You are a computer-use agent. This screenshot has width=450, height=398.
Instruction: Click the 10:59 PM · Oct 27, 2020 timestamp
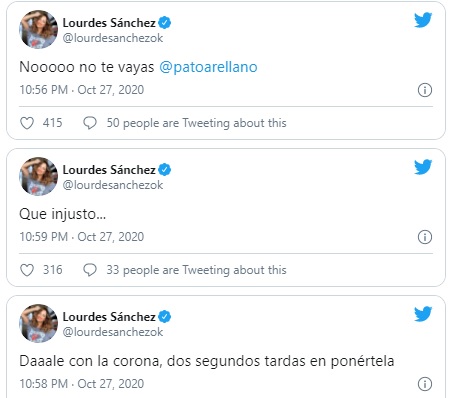coord(82,237)
